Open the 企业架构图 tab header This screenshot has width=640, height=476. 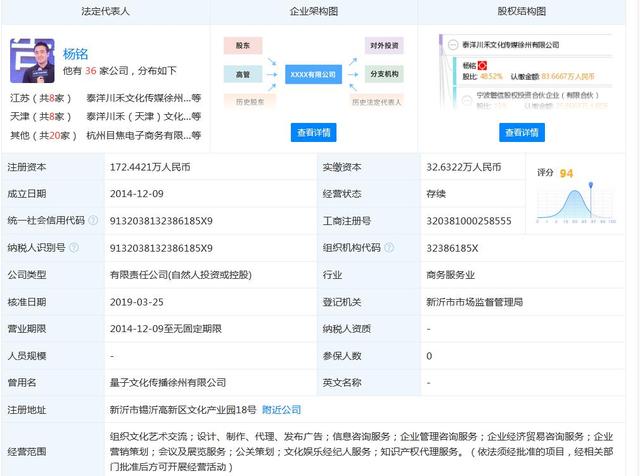[314, 11]
